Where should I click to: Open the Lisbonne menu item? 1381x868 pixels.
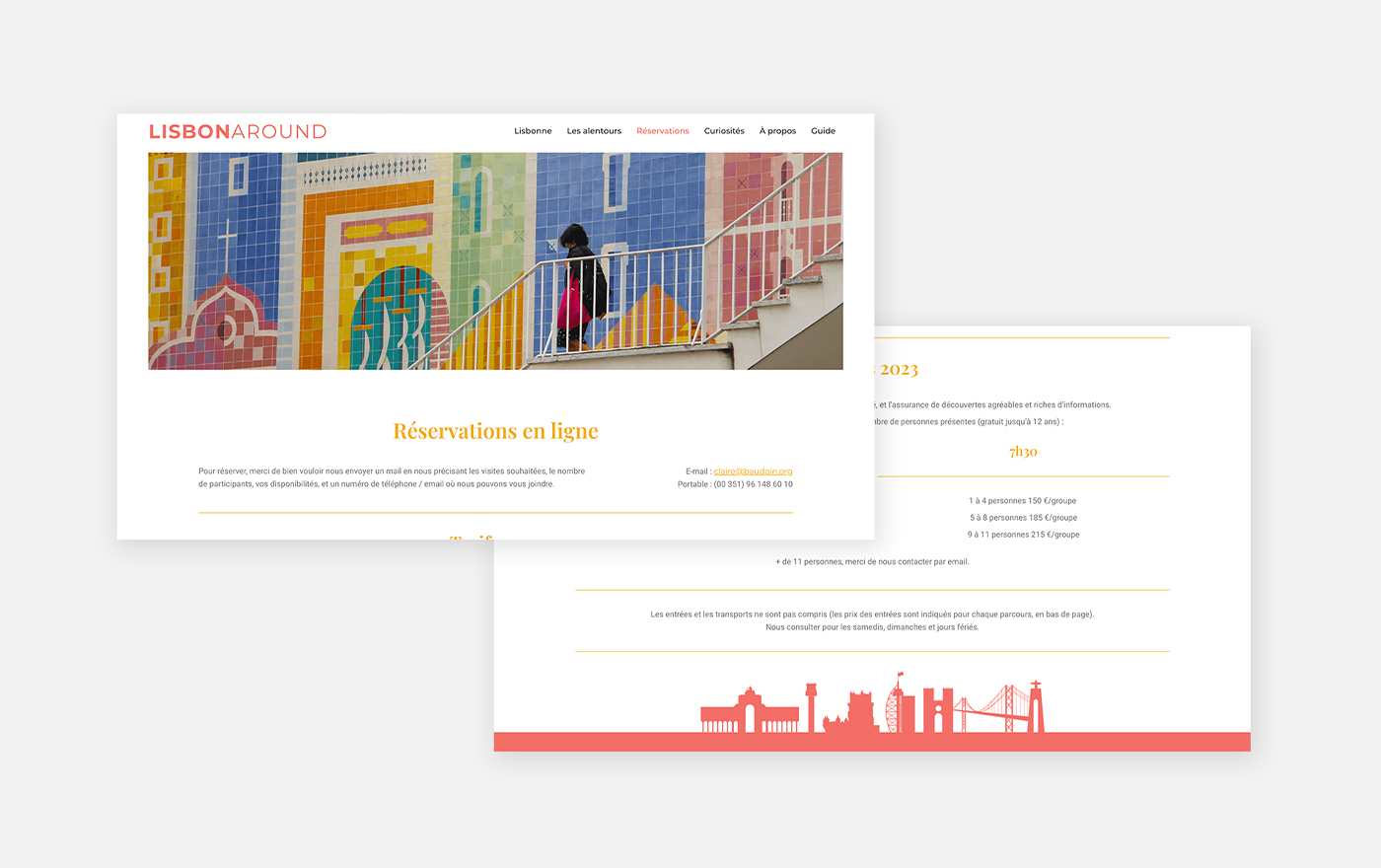click(x=533, y=131)
